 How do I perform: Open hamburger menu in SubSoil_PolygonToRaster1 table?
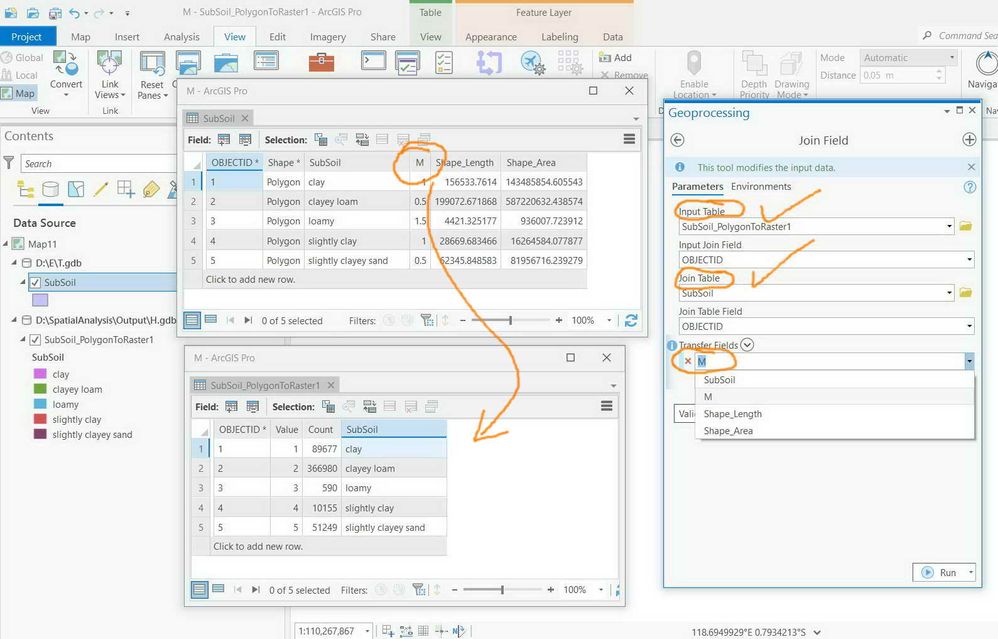tap(607, 406)
